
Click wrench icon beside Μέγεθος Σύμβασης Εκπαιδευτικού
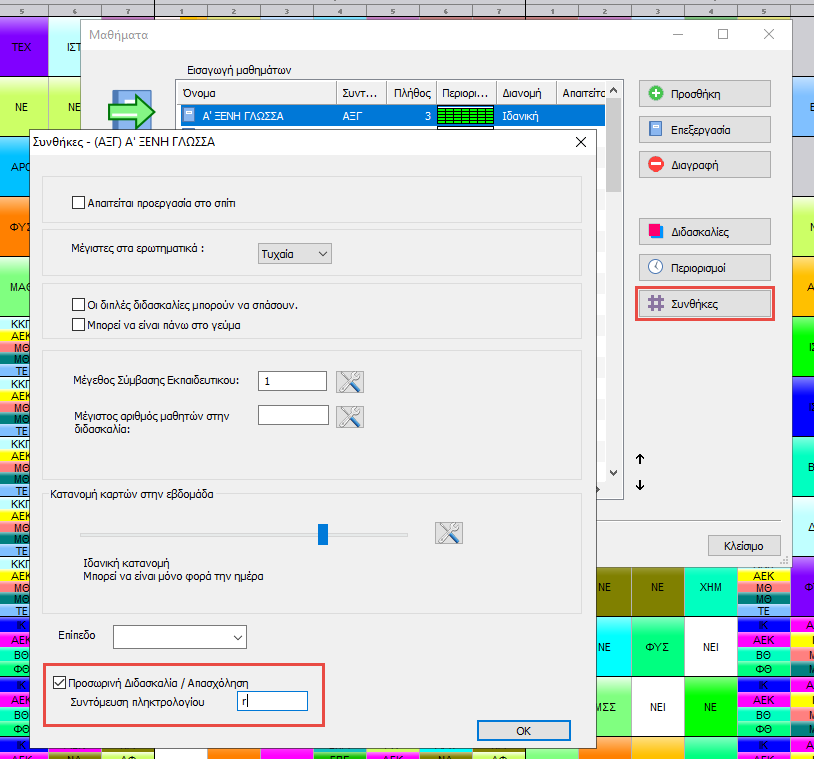pos(350,381)
